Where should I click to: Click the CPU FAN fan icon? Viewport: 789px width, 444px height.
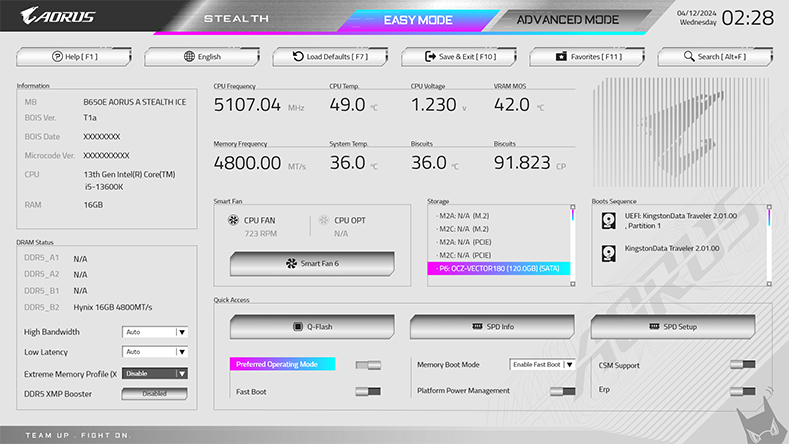click(x=234, y=221)
